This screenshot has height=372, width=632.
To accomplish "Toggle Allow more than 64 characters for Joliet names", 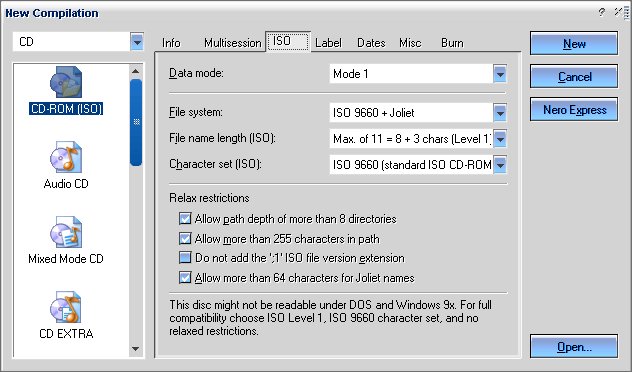I will click(185, 278).
